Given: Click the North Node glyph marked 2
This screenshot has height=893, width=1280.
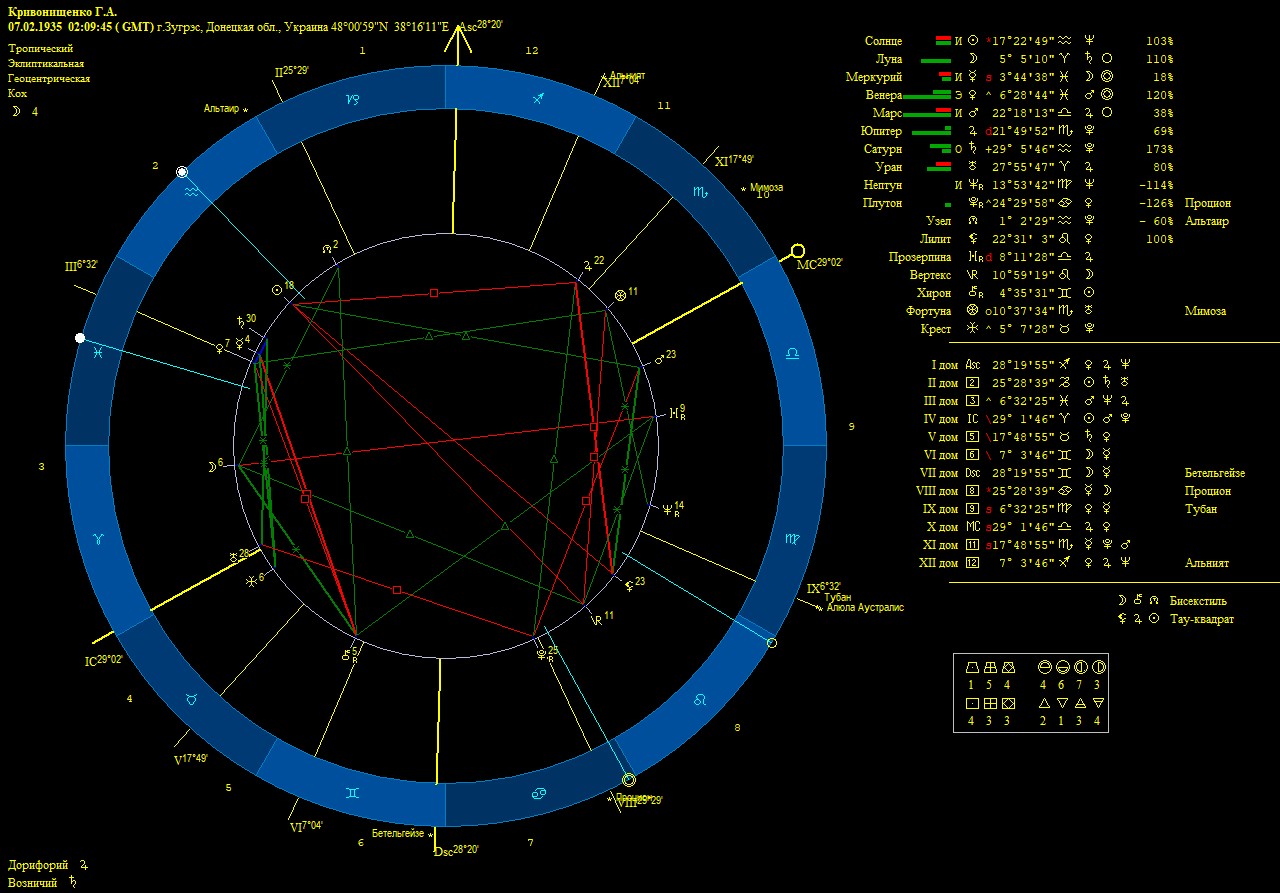Looking at the screenshot, I should (x=325, y=247).
